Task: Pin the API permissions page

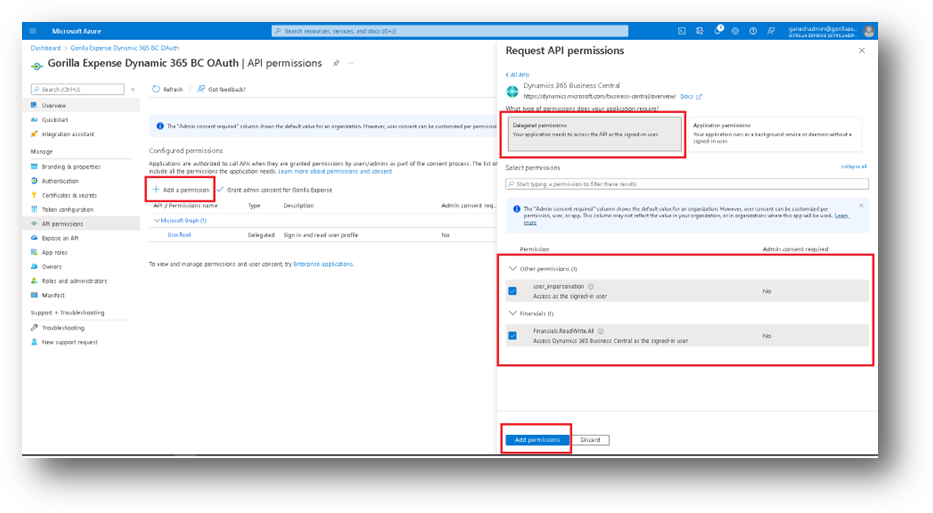Action: [x=336, y=63]
